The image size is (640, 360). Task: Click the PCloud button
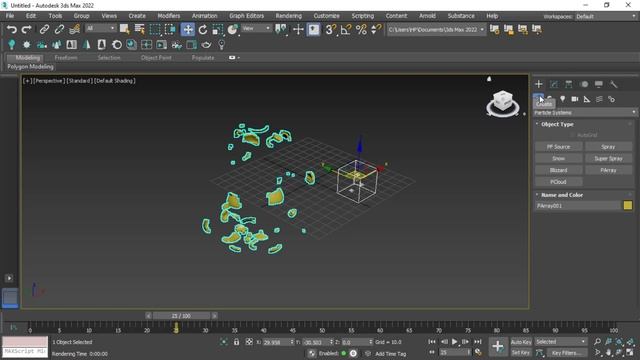pos(558,182)
